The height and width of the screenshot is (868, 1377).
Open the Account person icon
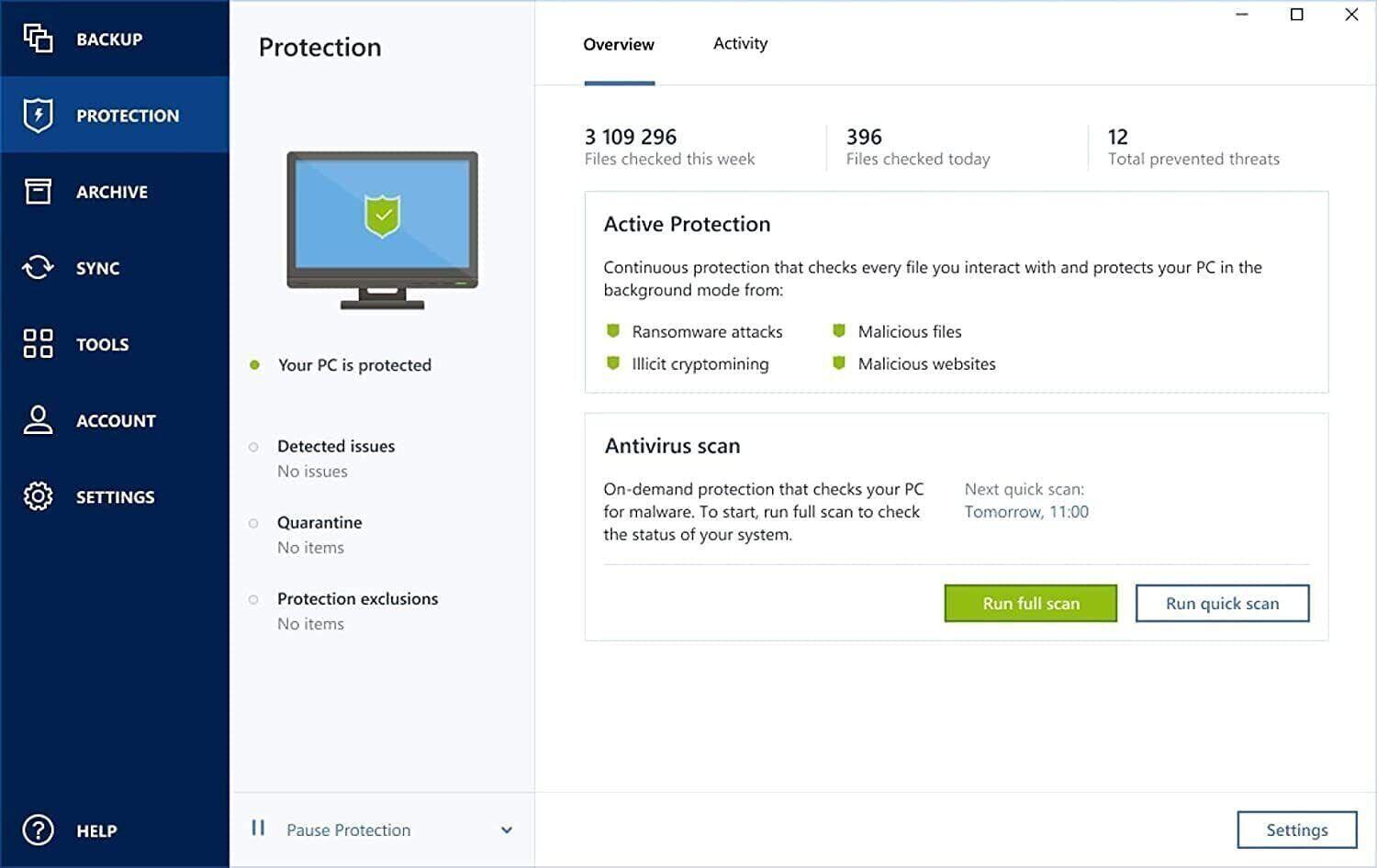pos(38,419)
